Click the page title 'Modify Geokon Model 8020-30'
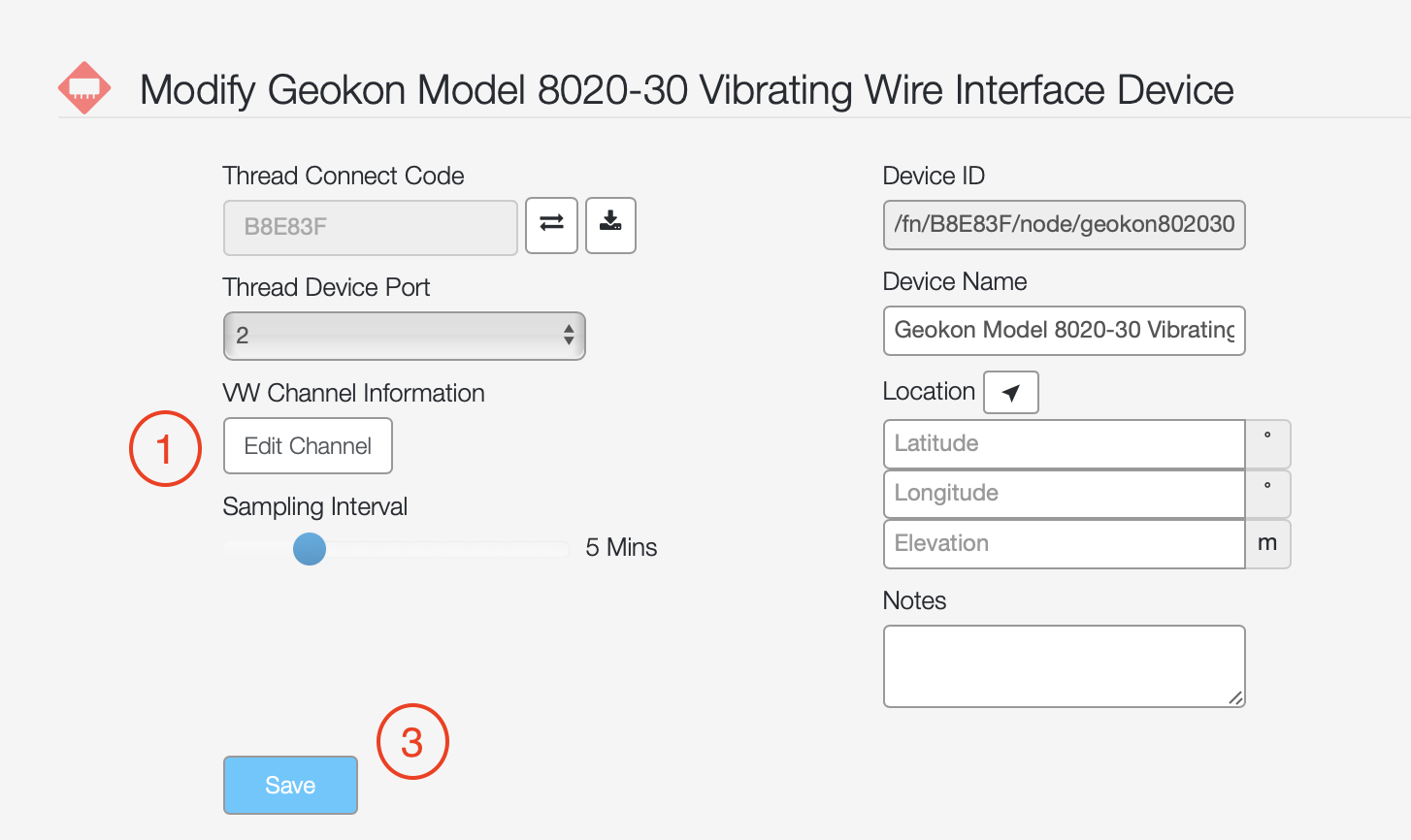1411x840 pixels. pos(687,90)
